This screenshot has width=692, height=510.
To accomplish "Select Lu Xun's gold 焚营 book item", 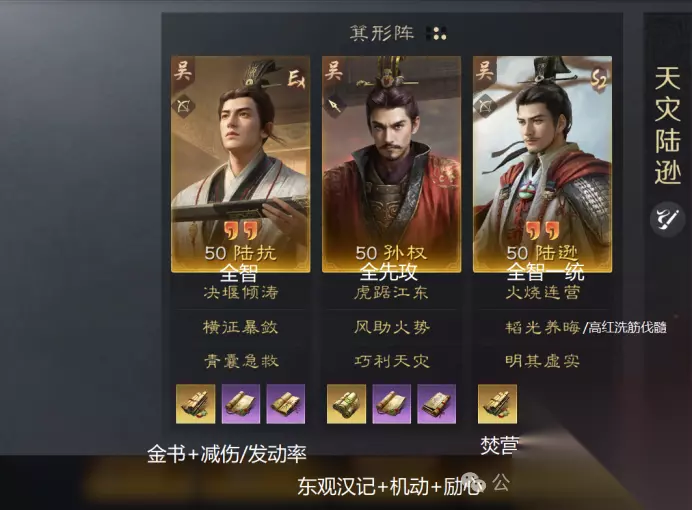I will tap(497, 404).
